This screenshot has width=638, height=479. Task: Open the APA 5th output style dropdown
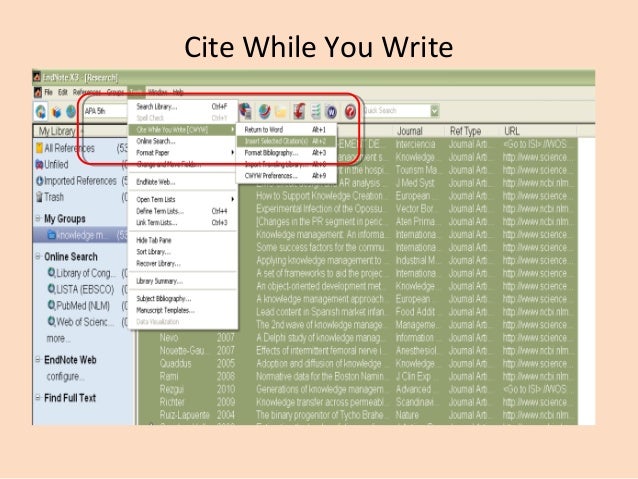click(106, 111)
